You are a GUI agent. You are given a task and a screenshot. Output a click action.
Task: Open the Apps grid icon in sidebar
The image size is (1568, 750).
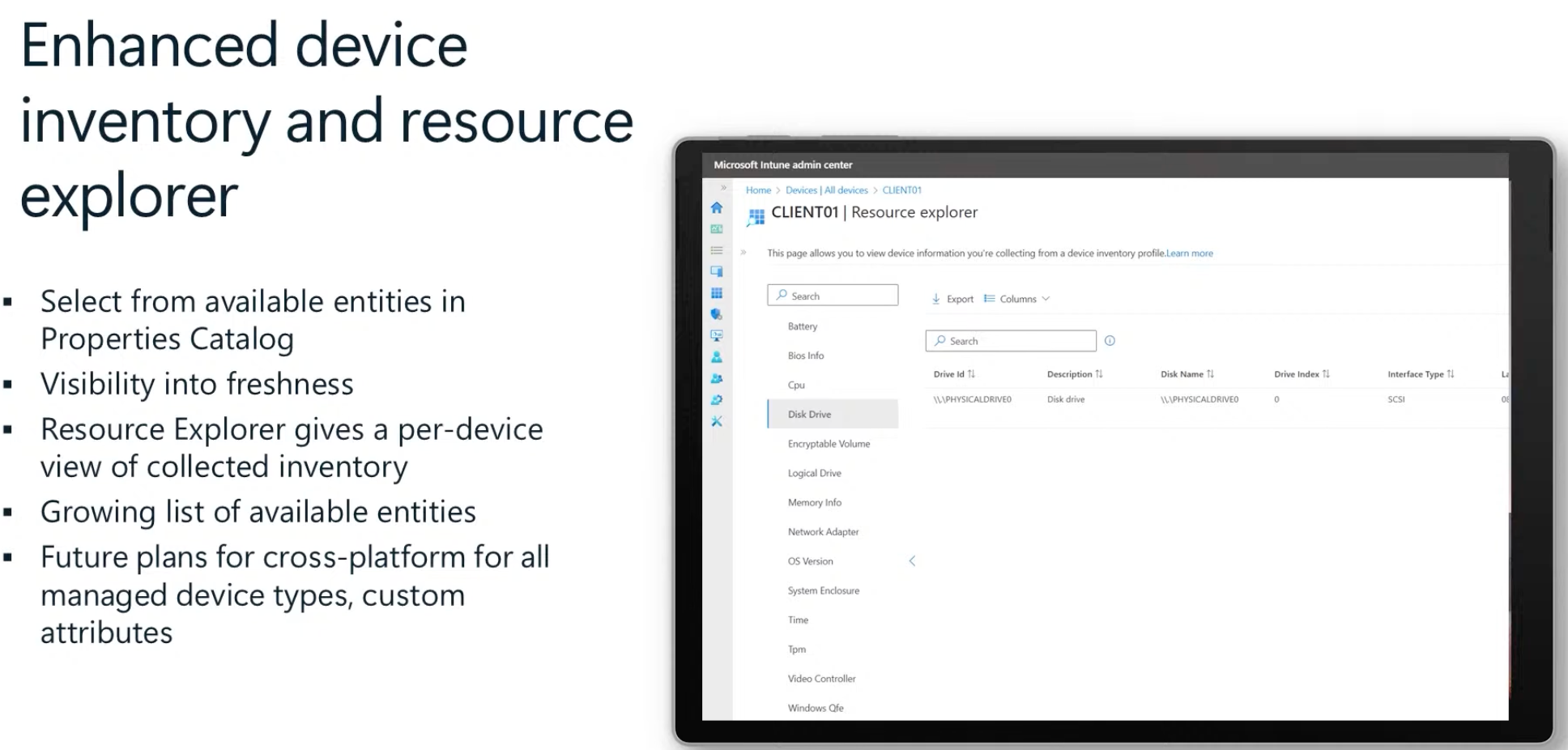(717, 293)
